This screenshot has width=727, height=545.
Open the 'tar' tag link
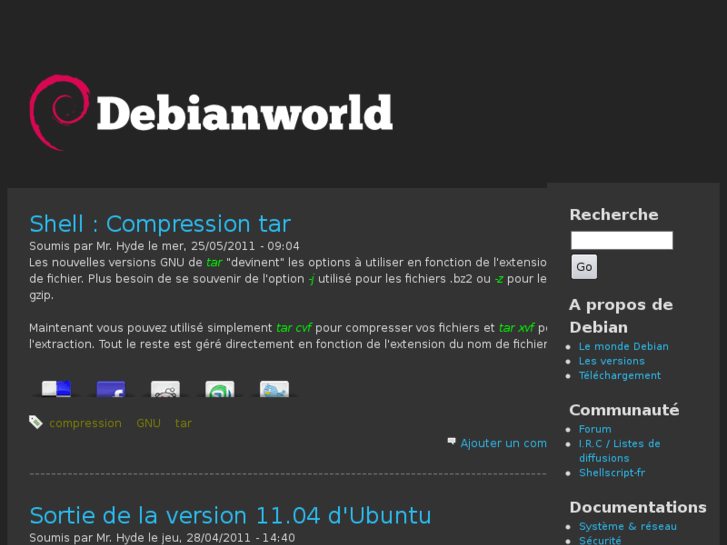pos(183,423)
